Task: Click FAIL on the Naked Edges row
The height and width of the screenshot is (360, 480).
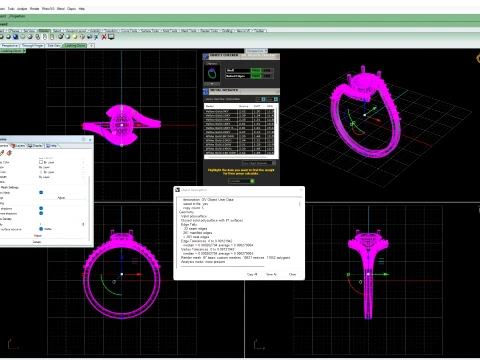Action: 267,76
